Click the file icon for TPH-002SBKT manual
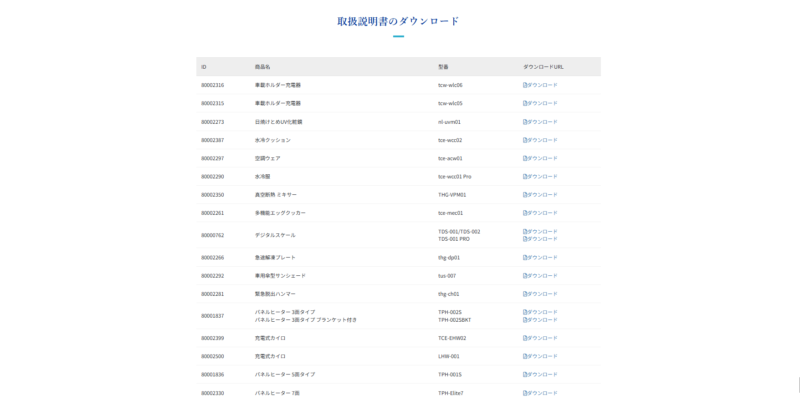Image resolution: width=800 pixels, height=400 pixels. tap(525, 320)
